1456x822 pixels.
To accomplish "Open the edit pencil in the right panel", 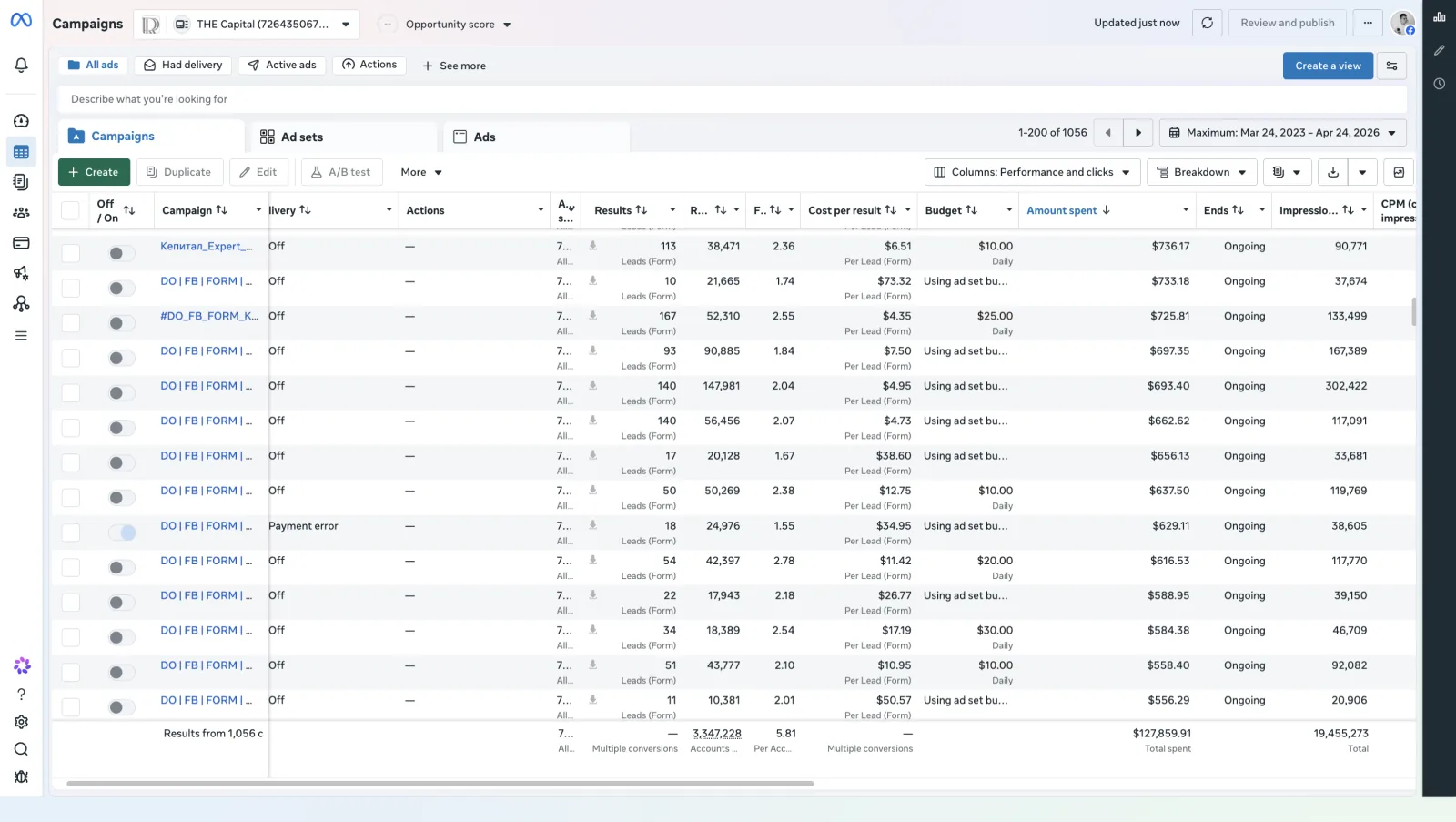I will tap(1439, 50).
